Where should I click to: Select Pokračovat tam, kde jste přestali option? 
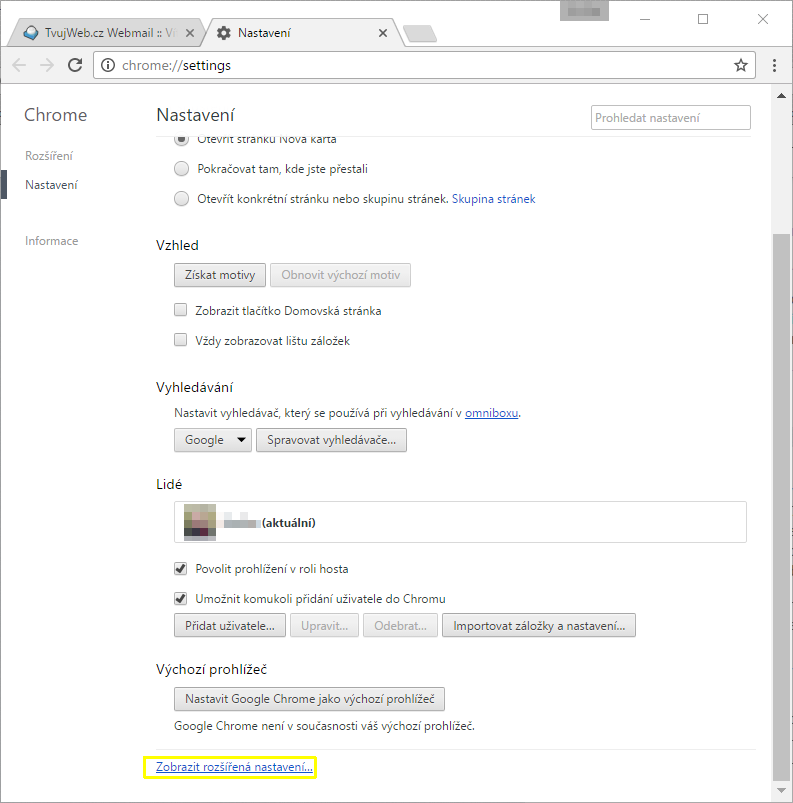[x=181, y=169]
